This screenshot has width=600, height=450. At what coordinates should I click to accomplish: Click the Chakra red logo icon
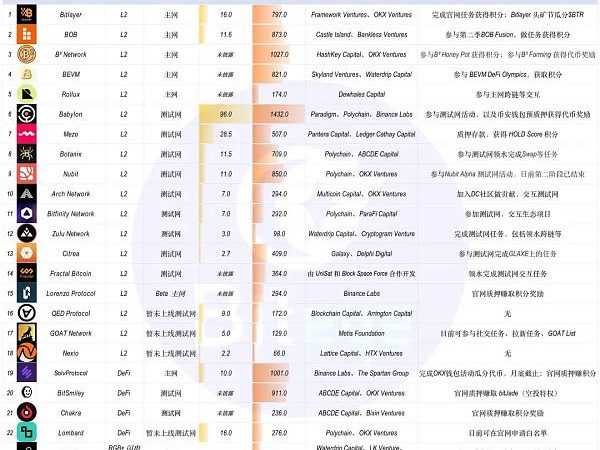[x=27, y=412]
